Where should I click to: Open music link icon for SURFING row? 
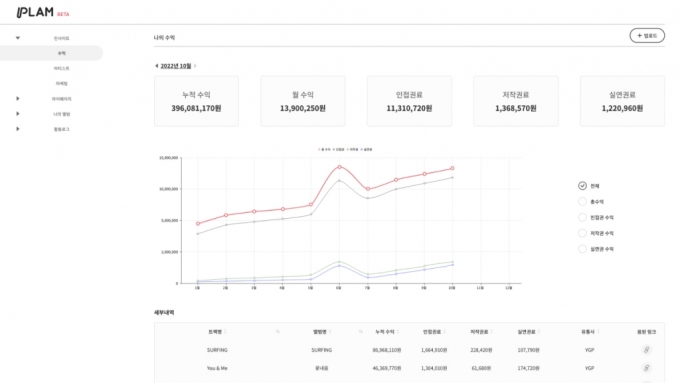point(646,350)
